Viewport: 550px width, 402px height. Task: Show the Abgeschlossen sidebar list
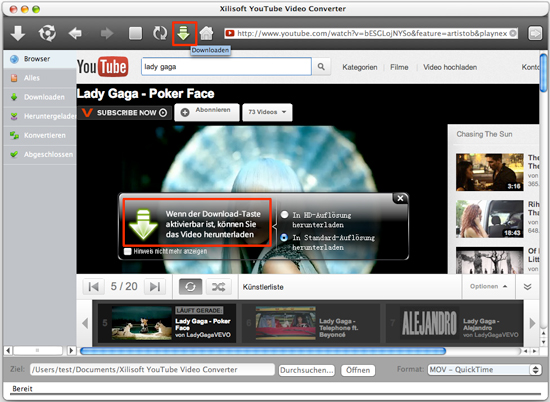(x=40, y=154)
